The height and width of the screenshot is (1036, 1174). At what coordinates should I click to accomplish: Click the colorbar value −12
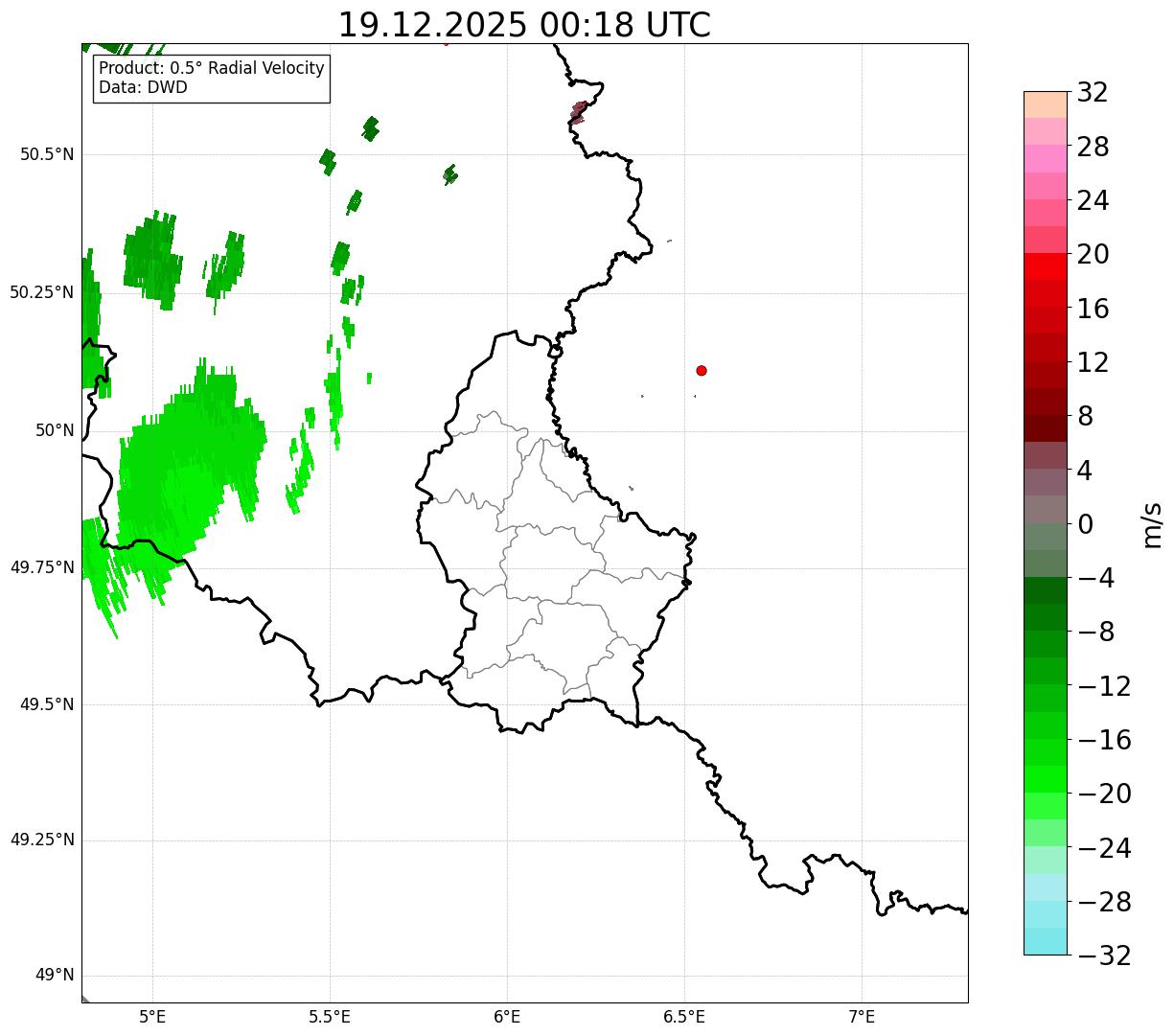(x=1104, y=686)
